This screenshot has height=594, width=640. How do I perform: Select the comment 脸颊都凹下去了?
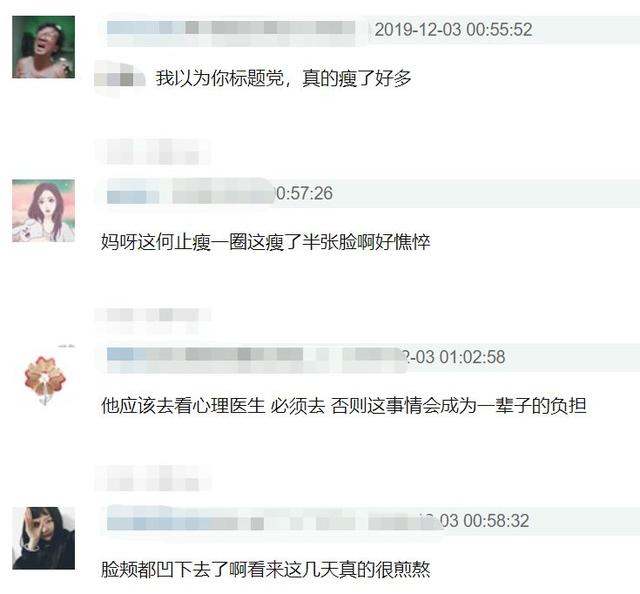pyautogui.click(x=265, y=570)
